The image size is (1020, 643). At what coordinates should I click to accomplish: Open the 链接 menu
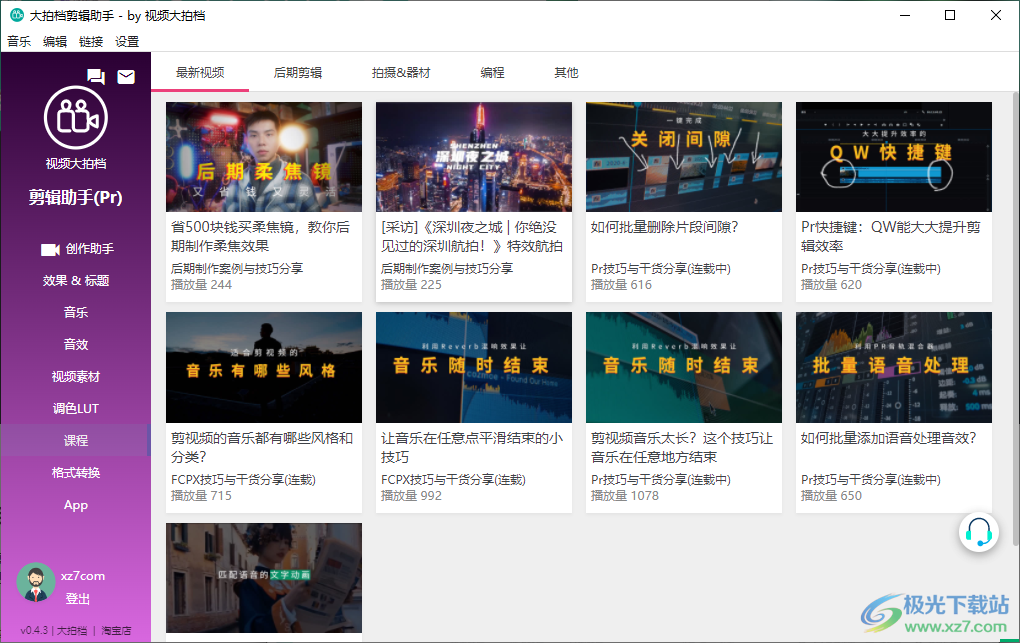[x=91, y=42]
